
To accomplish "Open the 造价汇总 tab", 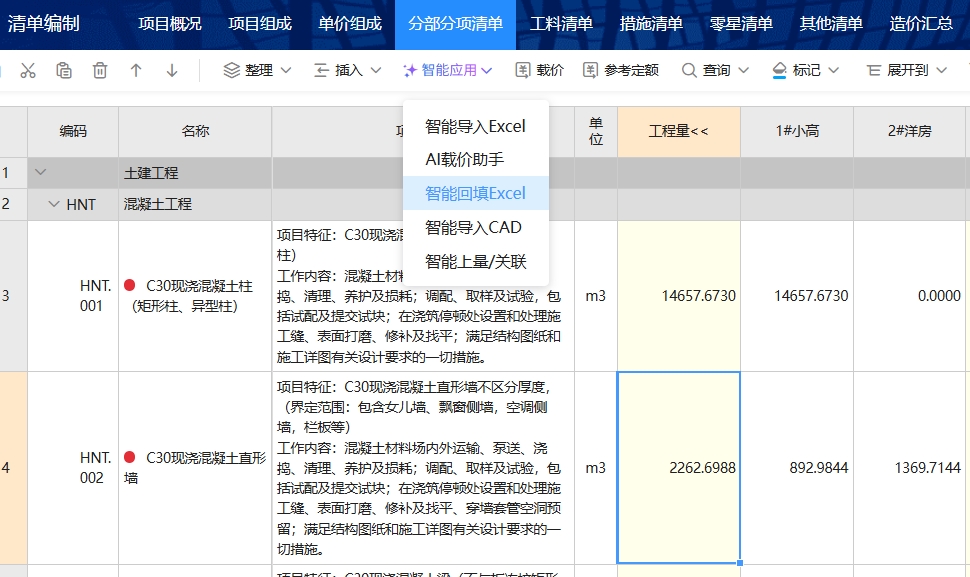I will 920,24.
